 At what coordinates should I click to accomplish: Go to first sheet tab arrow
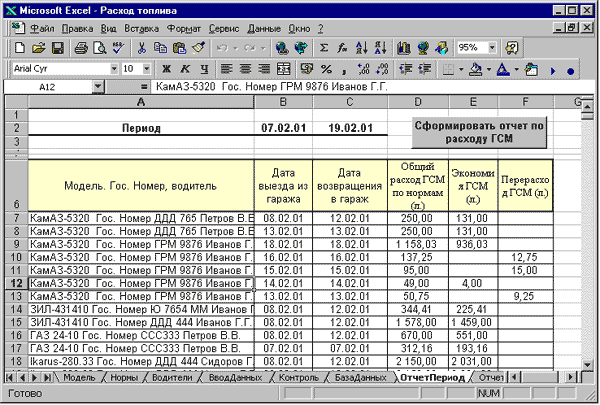10,377
